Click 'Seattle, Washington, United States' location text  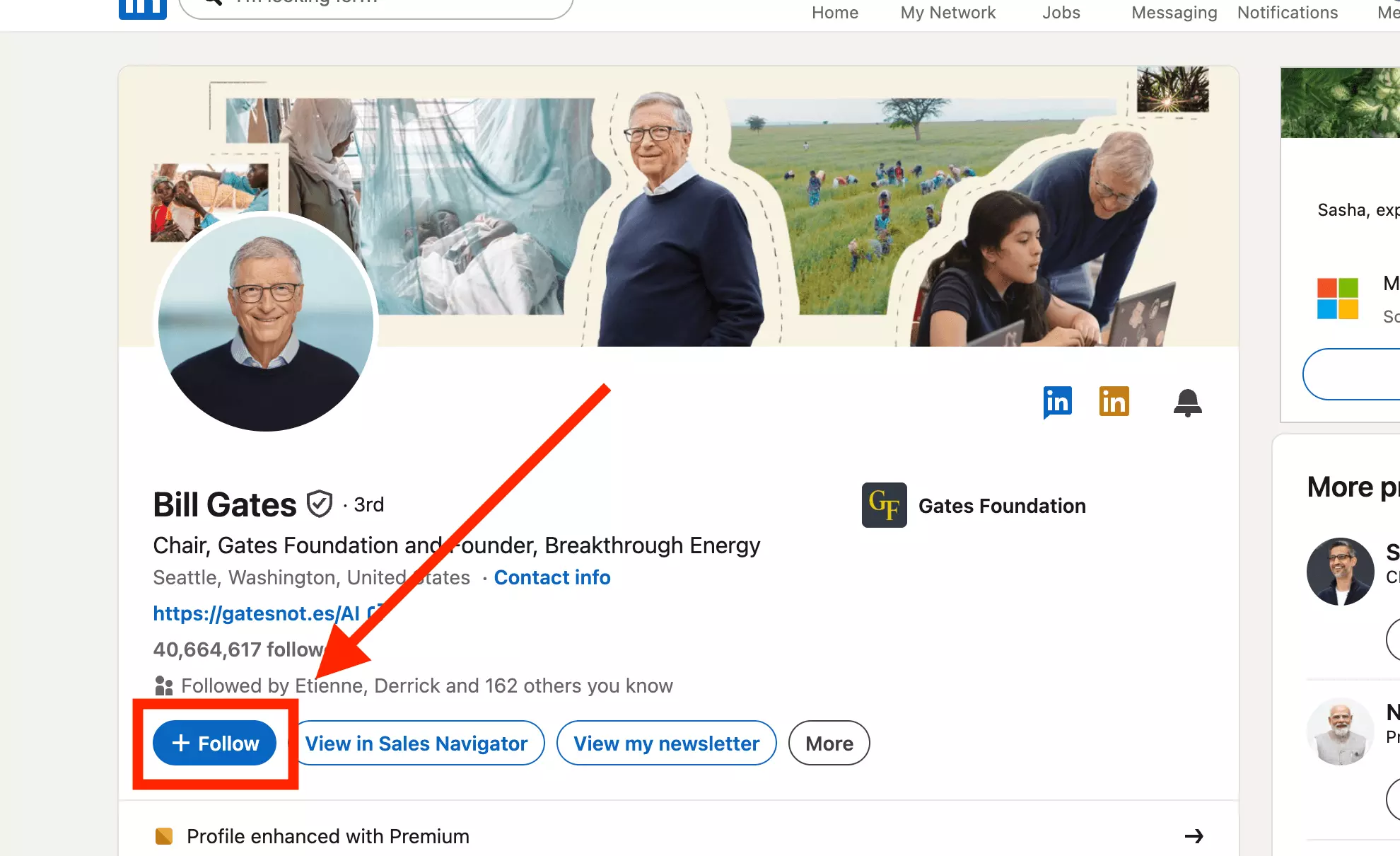(312, 577)
